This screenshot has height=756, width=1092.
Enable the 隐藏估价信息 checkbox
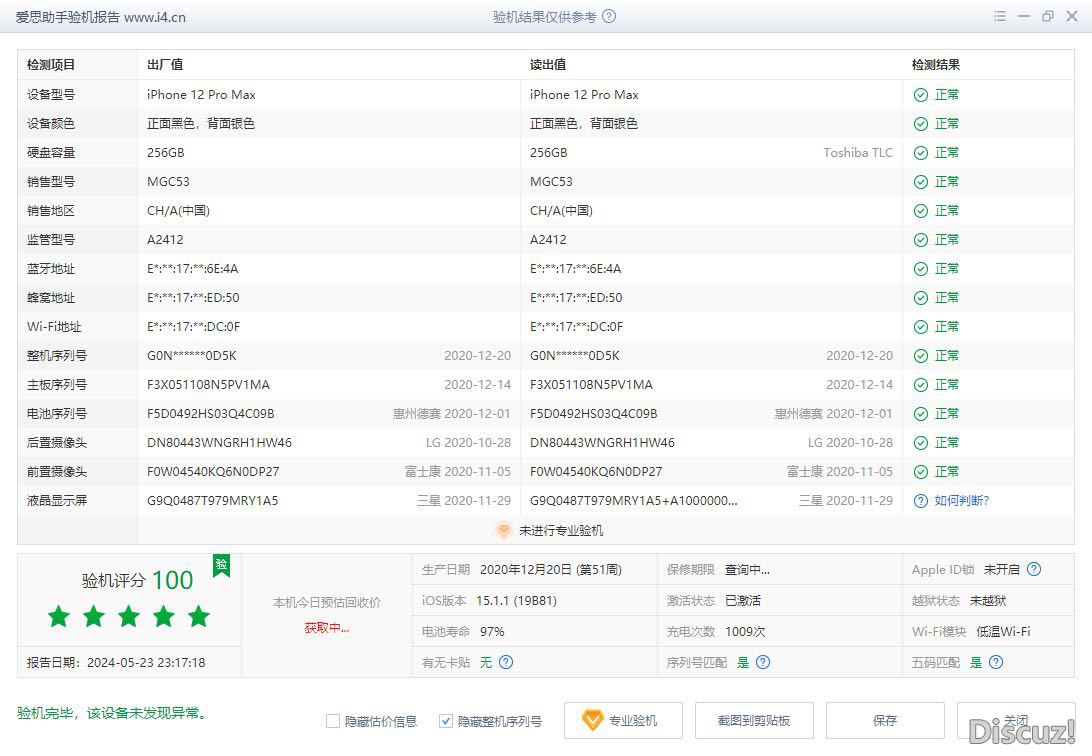point(333,721)
